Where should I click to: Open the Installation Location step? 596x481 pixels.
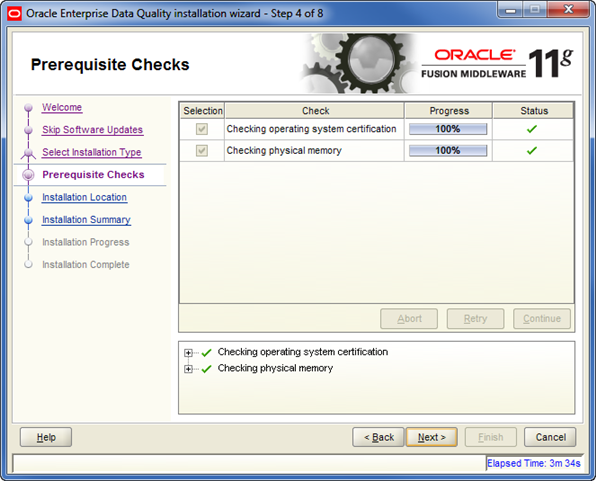[84, 198]
